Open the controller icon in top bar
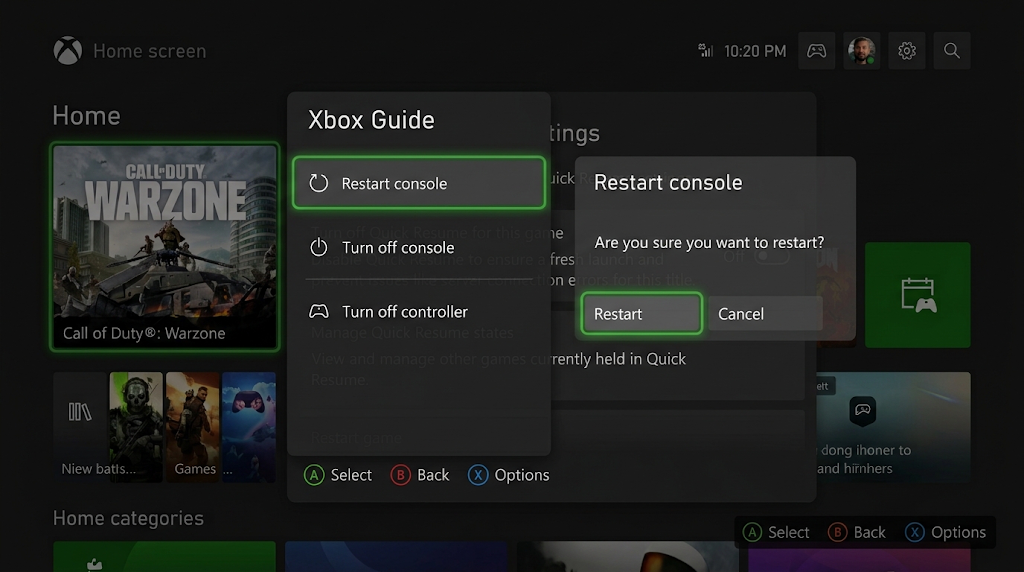This screenshot has width=1024, height=572. pyautogui.click(x=816, y=51)
